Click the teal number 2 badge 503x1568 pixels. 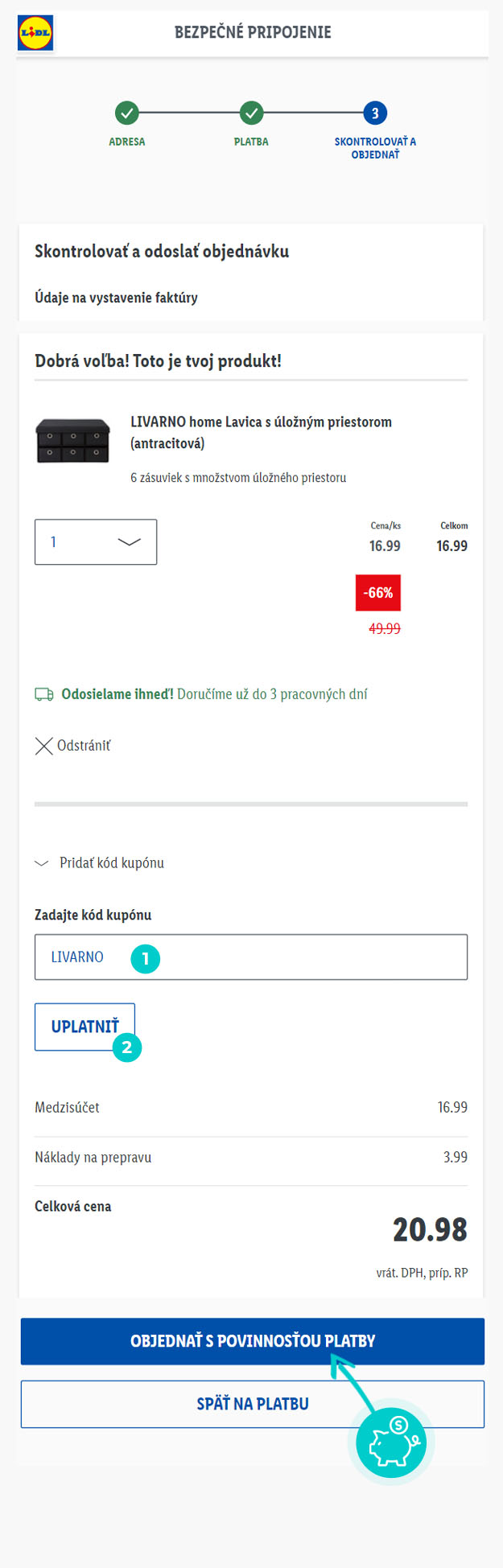[x=127, y=1047]
